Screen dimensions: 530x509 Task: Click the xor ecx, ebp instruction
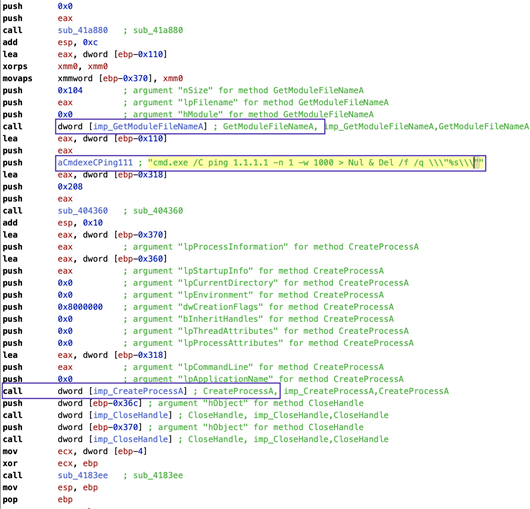50,463
